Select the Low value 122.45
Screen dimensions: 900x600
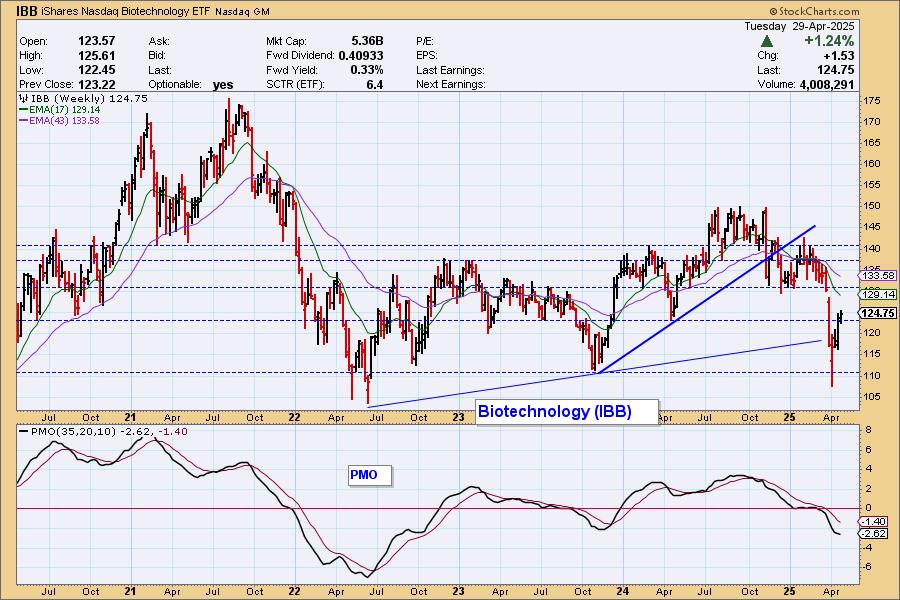coord(96,70)
